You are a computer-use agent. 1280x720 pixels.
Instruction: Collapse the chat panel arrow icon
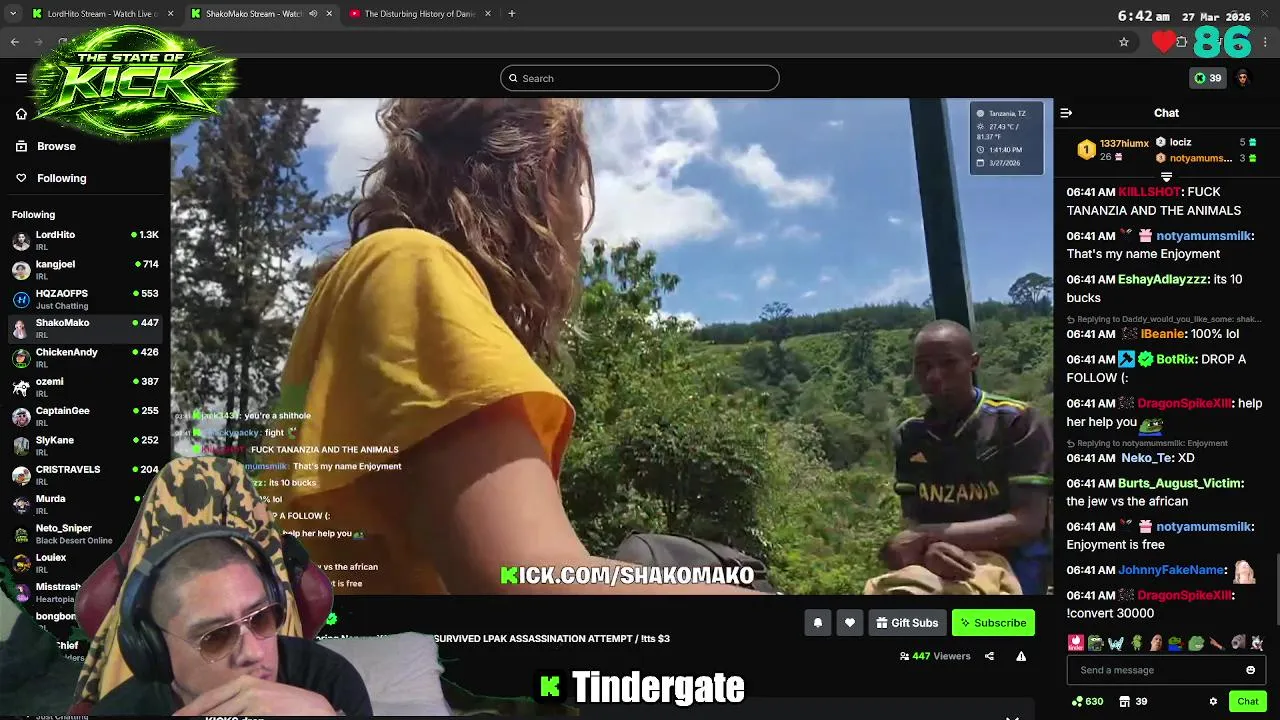(x=1066, y=113)
